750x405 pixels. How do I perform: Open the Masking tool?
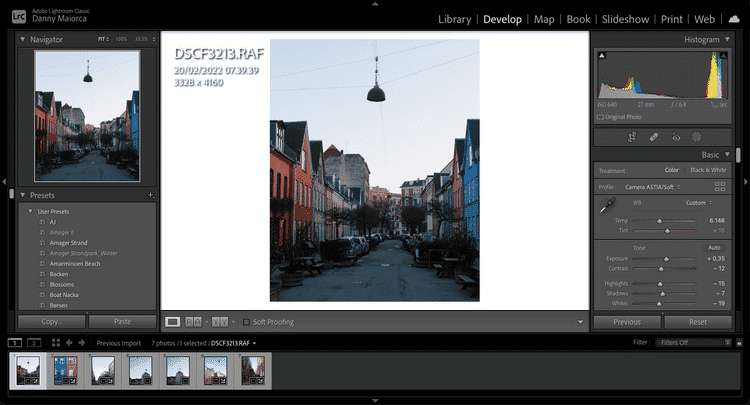tap(697, 136)
